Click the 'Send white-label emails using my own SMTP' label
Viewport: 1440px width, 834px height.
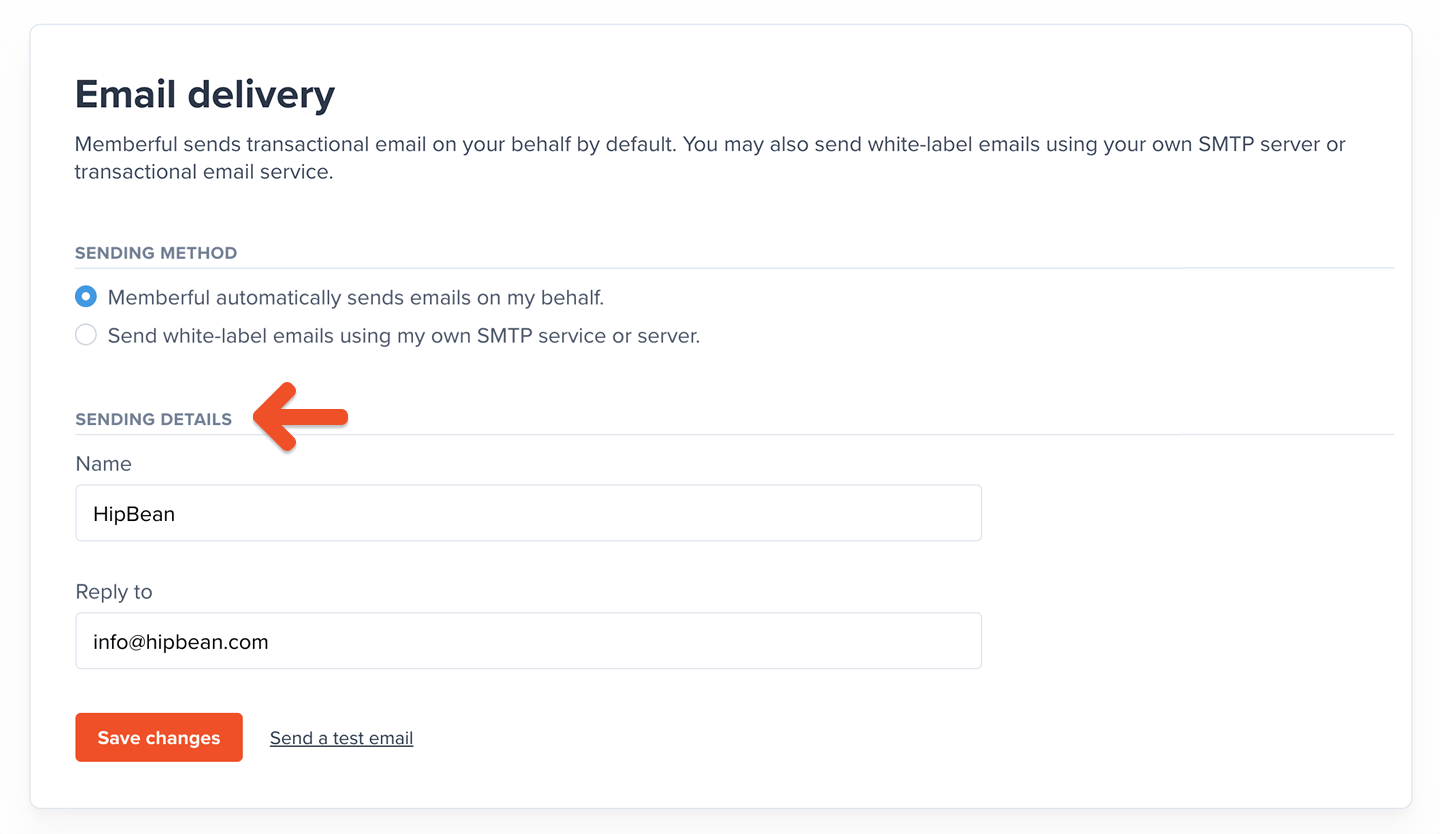(403, 336)
